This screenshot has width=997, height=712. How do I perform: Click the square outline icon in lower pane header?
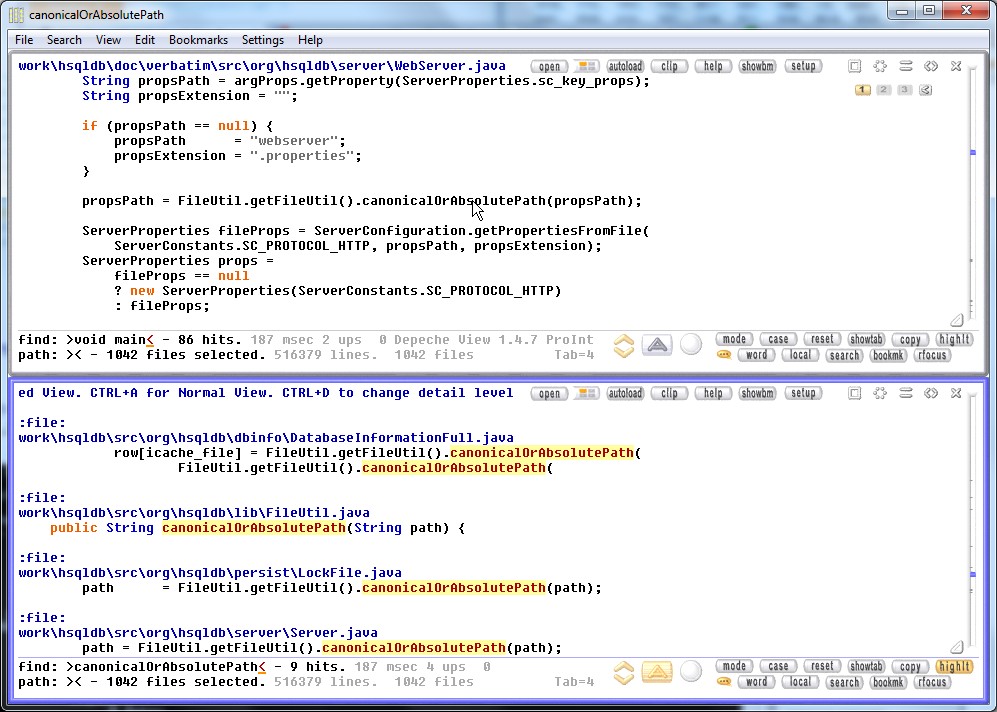coord(855,393)
